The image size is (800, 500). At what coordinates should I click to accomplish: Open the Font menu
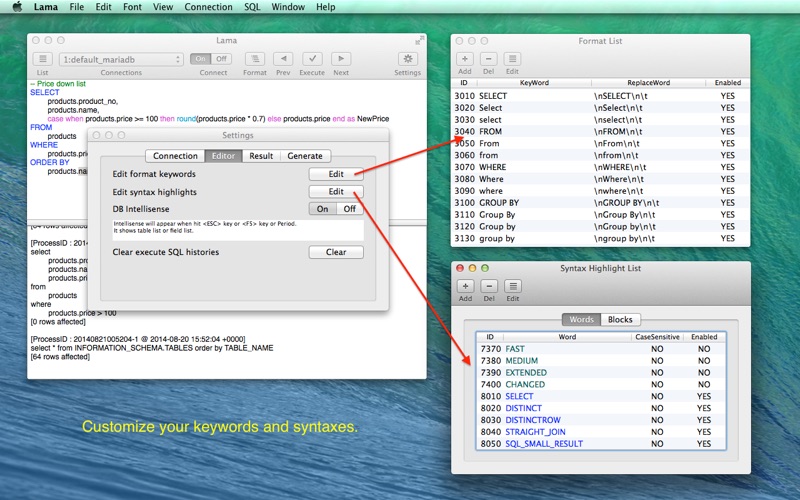coord(132,7)
